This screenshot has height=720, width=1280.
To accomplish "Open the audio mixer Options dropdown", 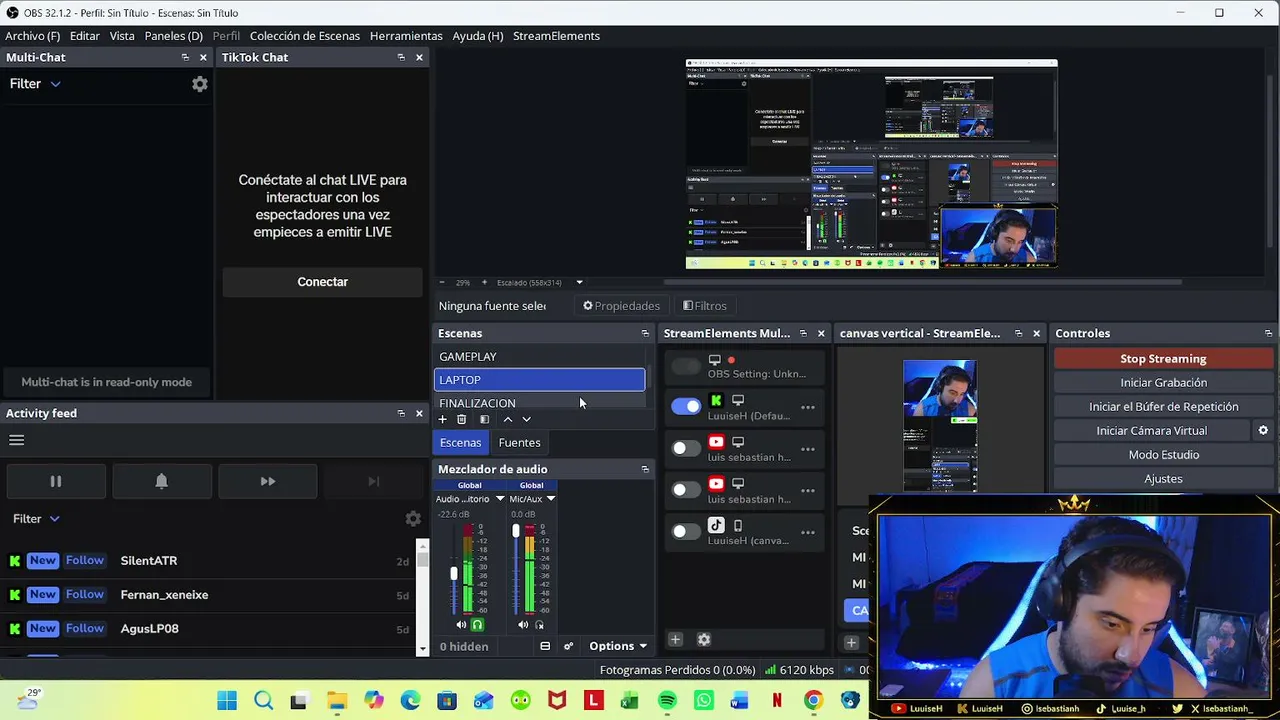I will coord(618,646).
